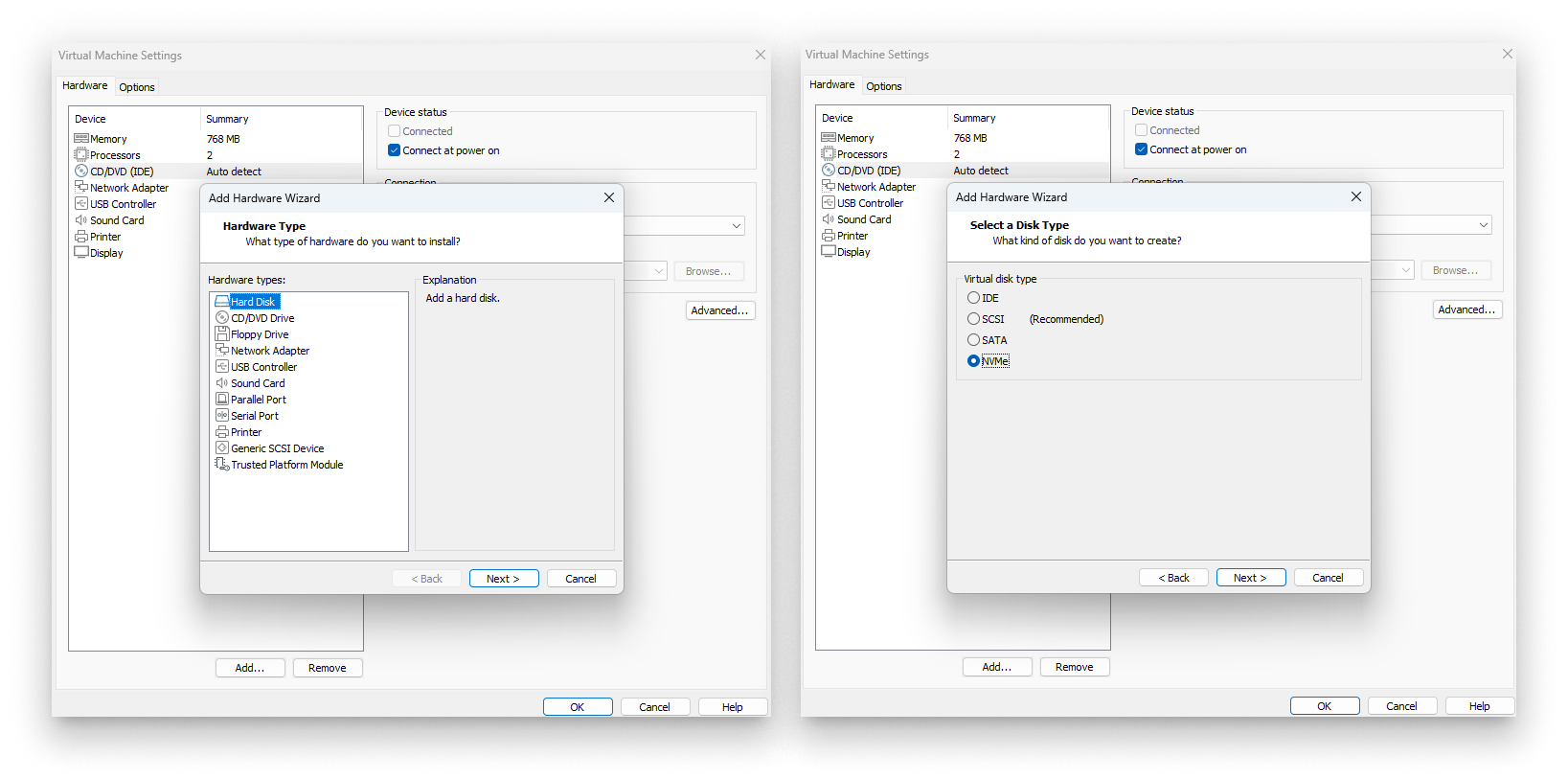This screenshot has width=1568, height=779.
Task: Click Memory device icon in right settings window
Action: (x=829, y=137)
